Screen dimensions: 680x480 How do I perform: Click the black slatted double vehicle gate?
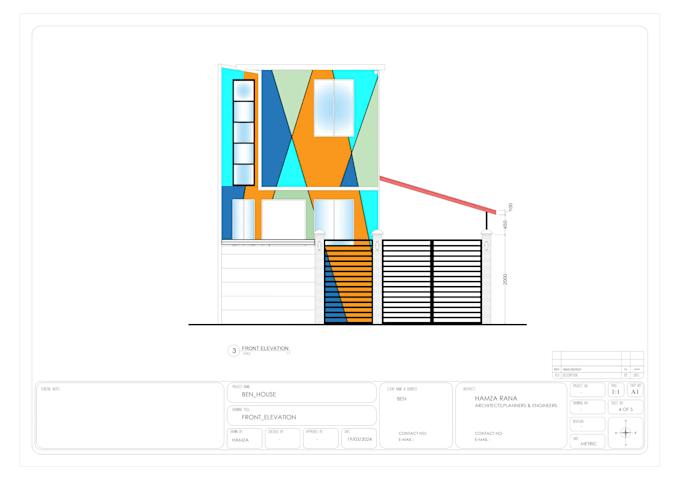(x=432, y=282)
